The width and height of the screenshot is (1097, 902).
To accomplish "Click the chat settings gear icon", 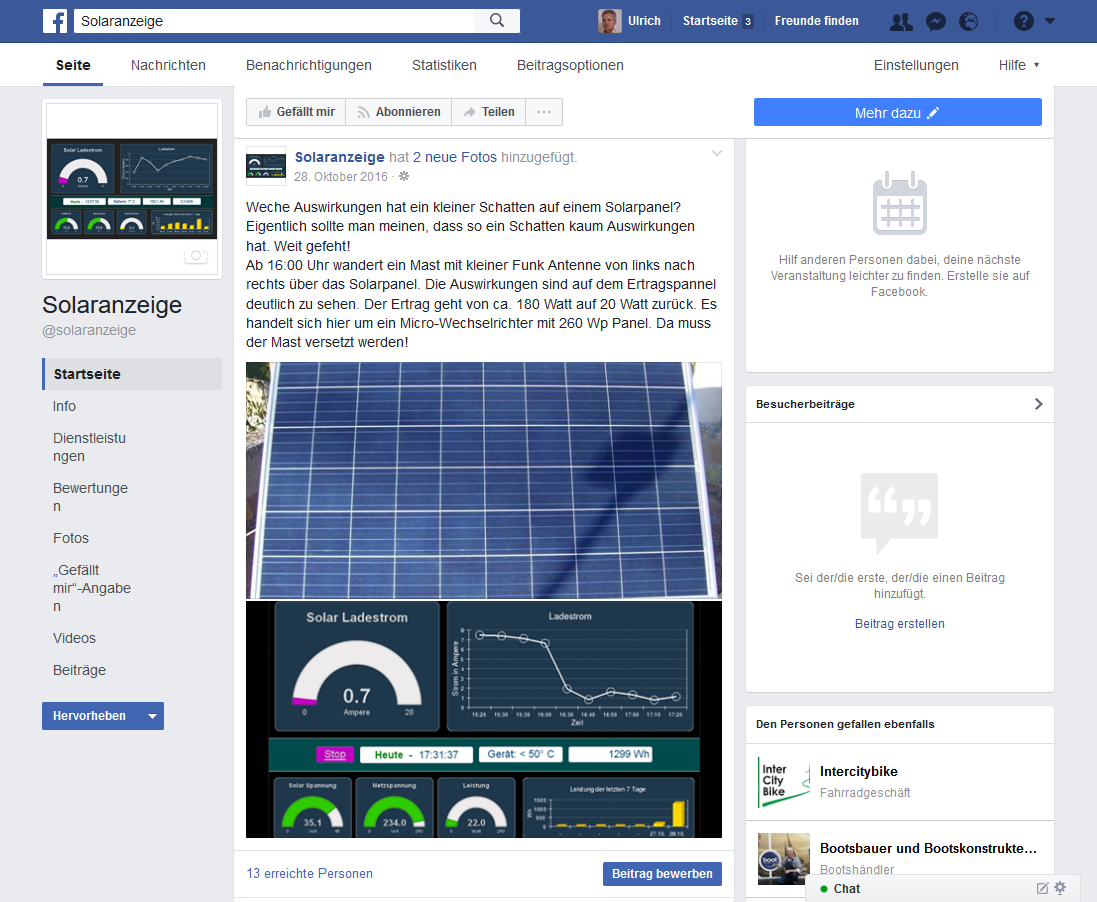I will (1060, 888).
